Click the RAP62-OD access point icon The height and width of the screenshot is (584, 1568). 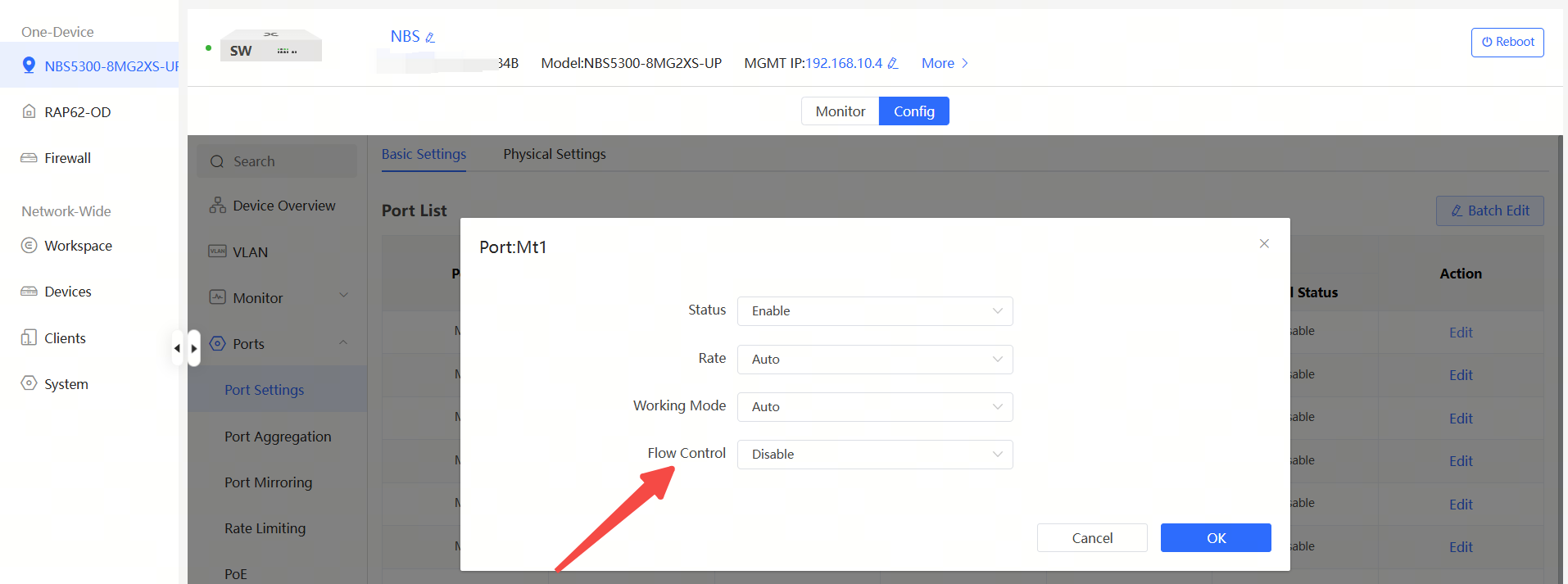29,111
